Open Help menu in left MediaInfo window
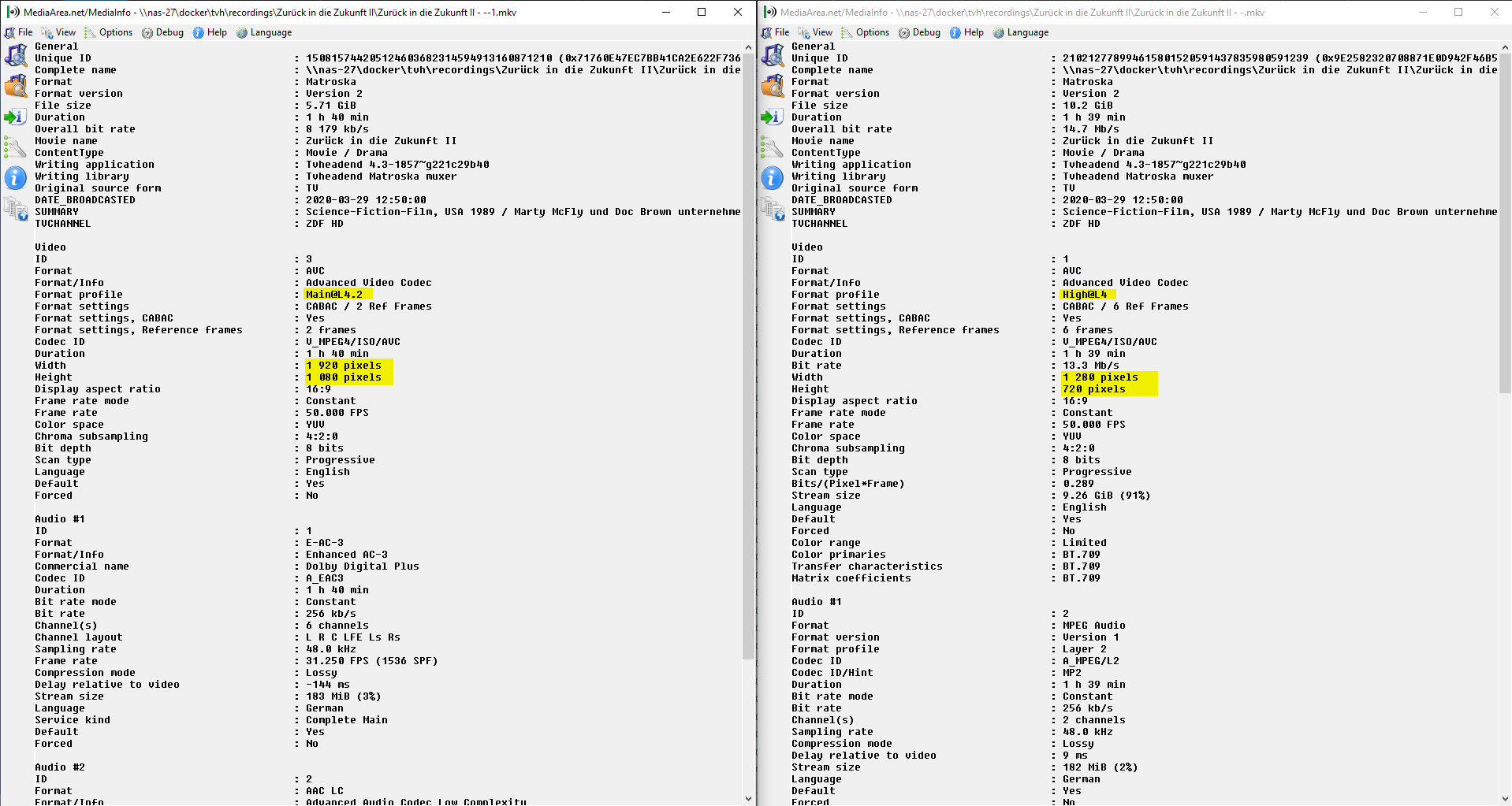Screen dimensions: 1512x806 [x=210, y=32]
